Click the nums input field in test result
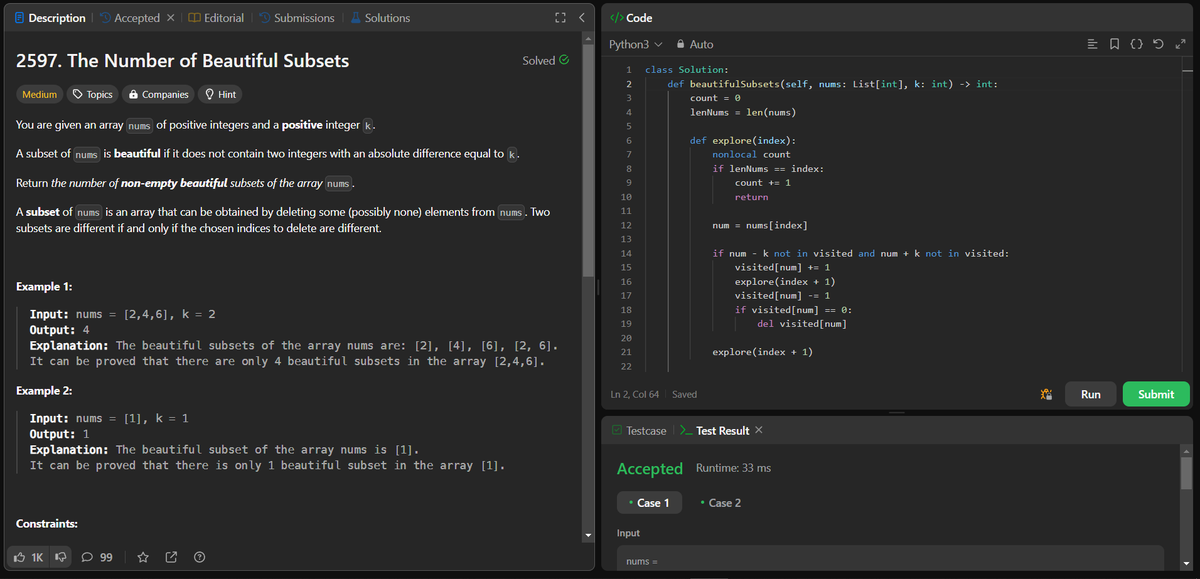This screenshot has width=1200, height=579. coord(890,560)
